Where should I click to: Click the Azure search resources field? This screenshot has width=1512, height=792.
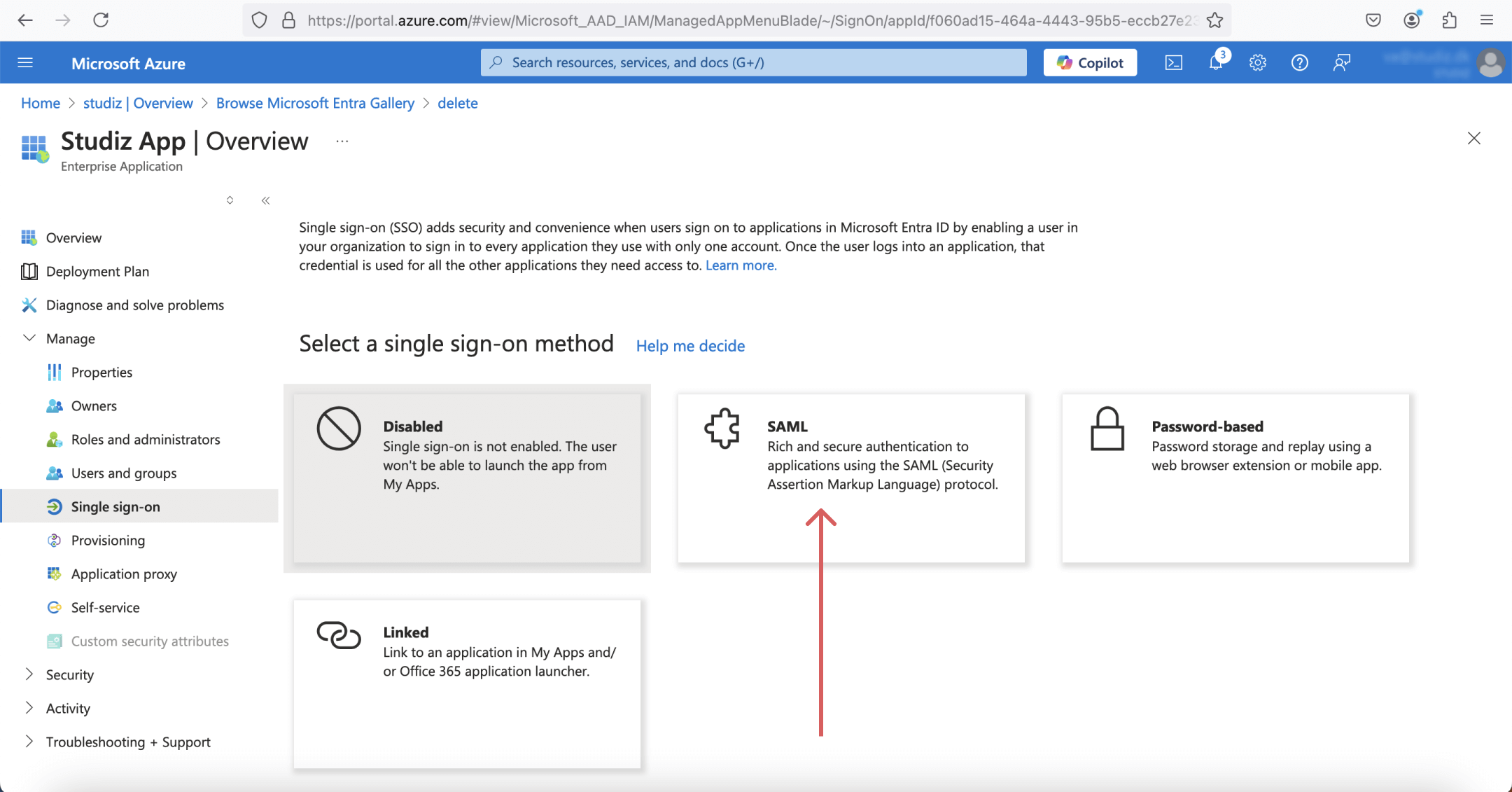pyautogui.click(x=753, y=63)
